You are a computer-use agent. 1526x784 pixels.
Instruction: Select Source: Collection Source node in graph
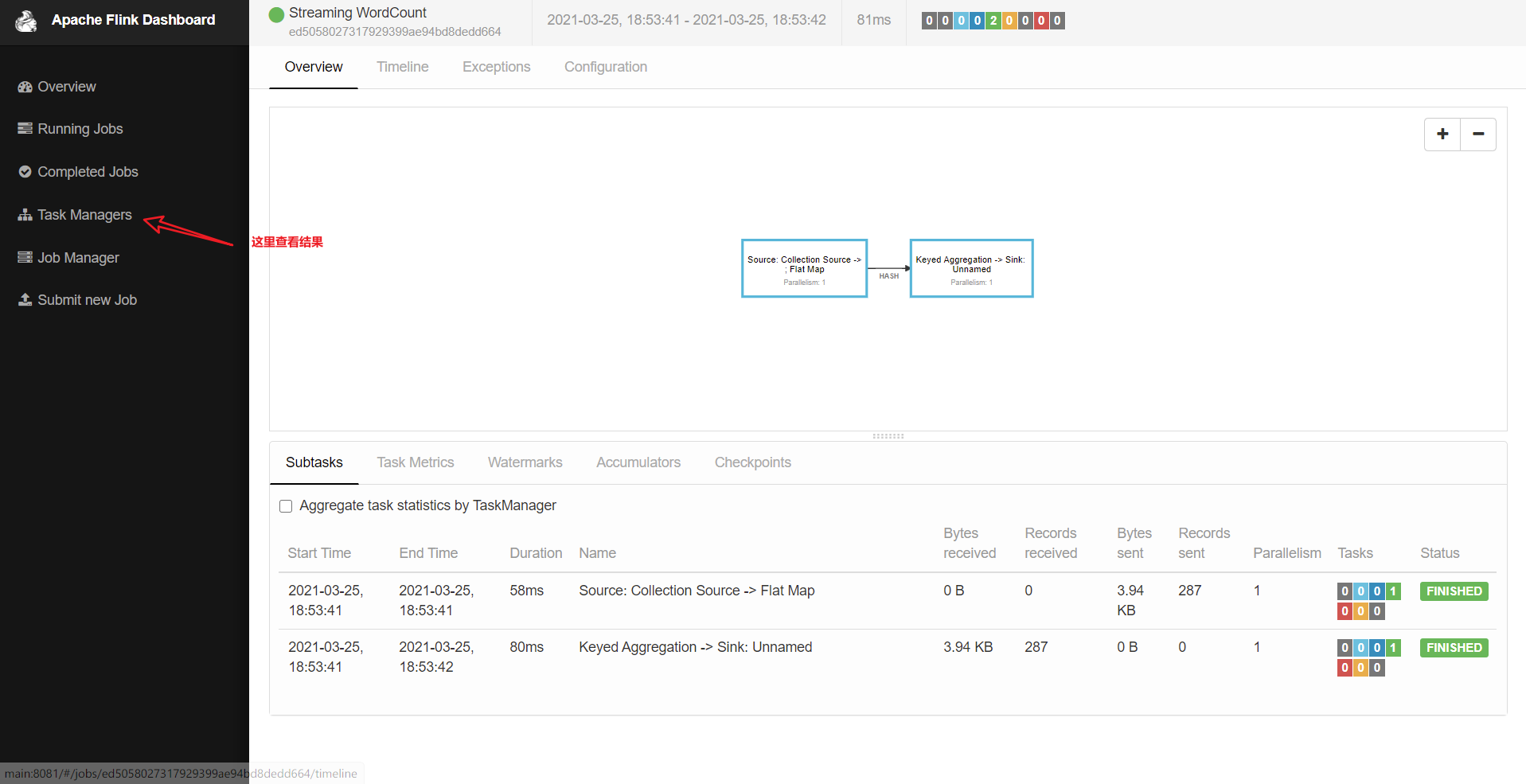click(x=804, y=268)
